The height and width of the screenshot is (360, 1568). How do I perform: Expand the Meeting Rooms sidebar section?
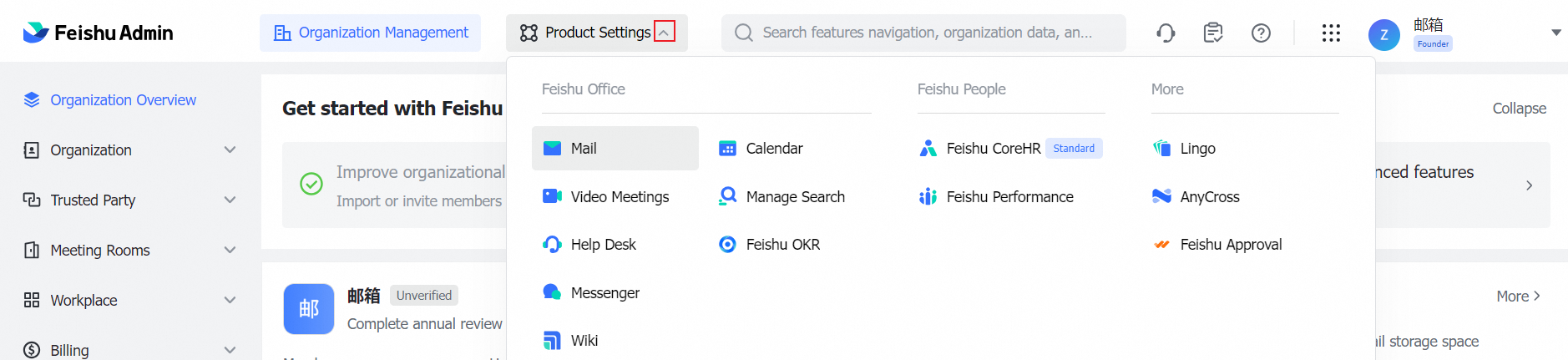[x=230, y=250]
